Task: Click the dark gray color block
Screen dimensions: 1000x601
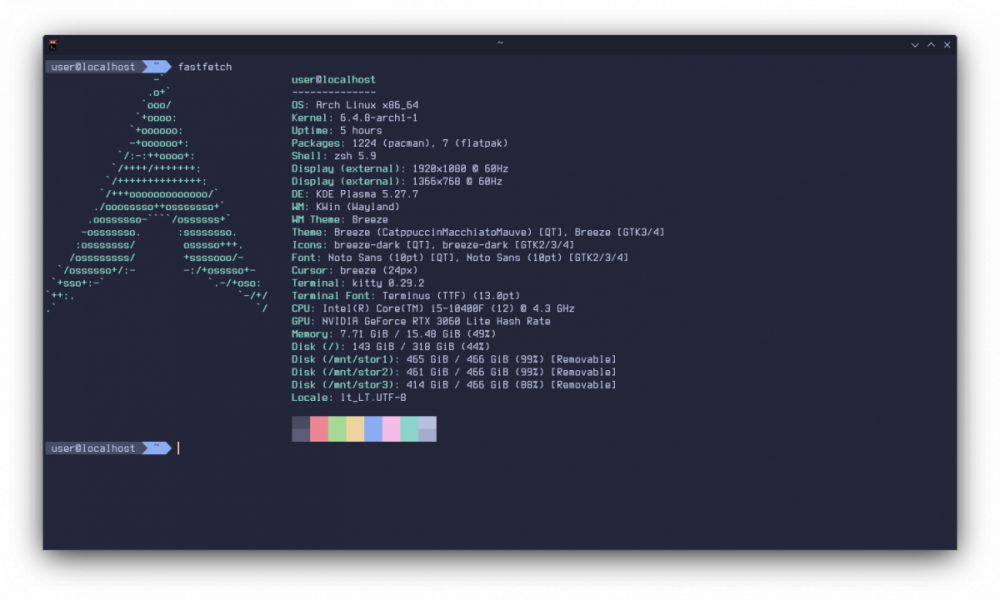Action: (301, 429)
